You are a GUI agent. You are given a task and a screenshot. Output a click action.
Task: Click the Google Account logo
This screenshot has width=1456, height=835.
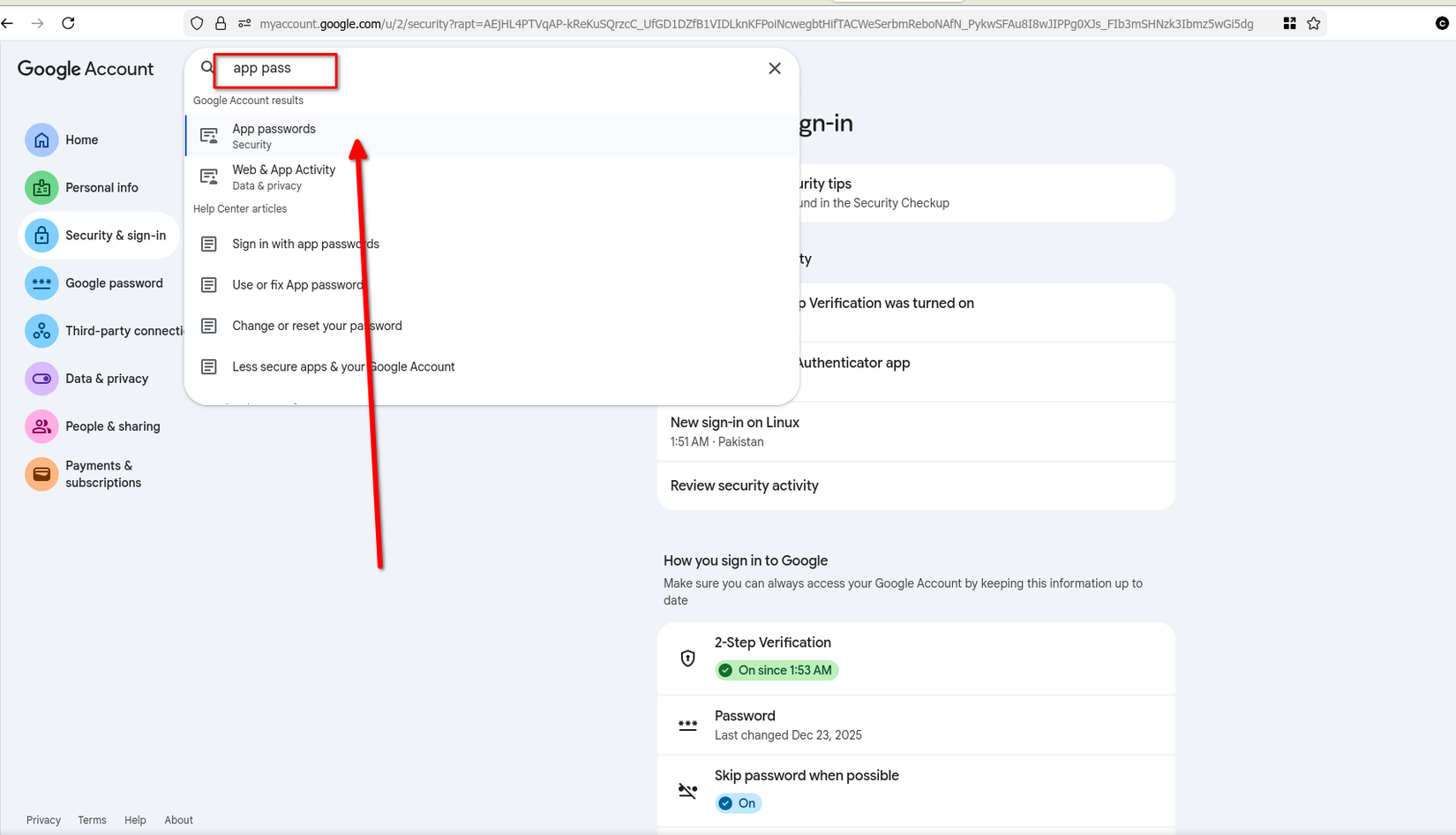pos(86,69)
